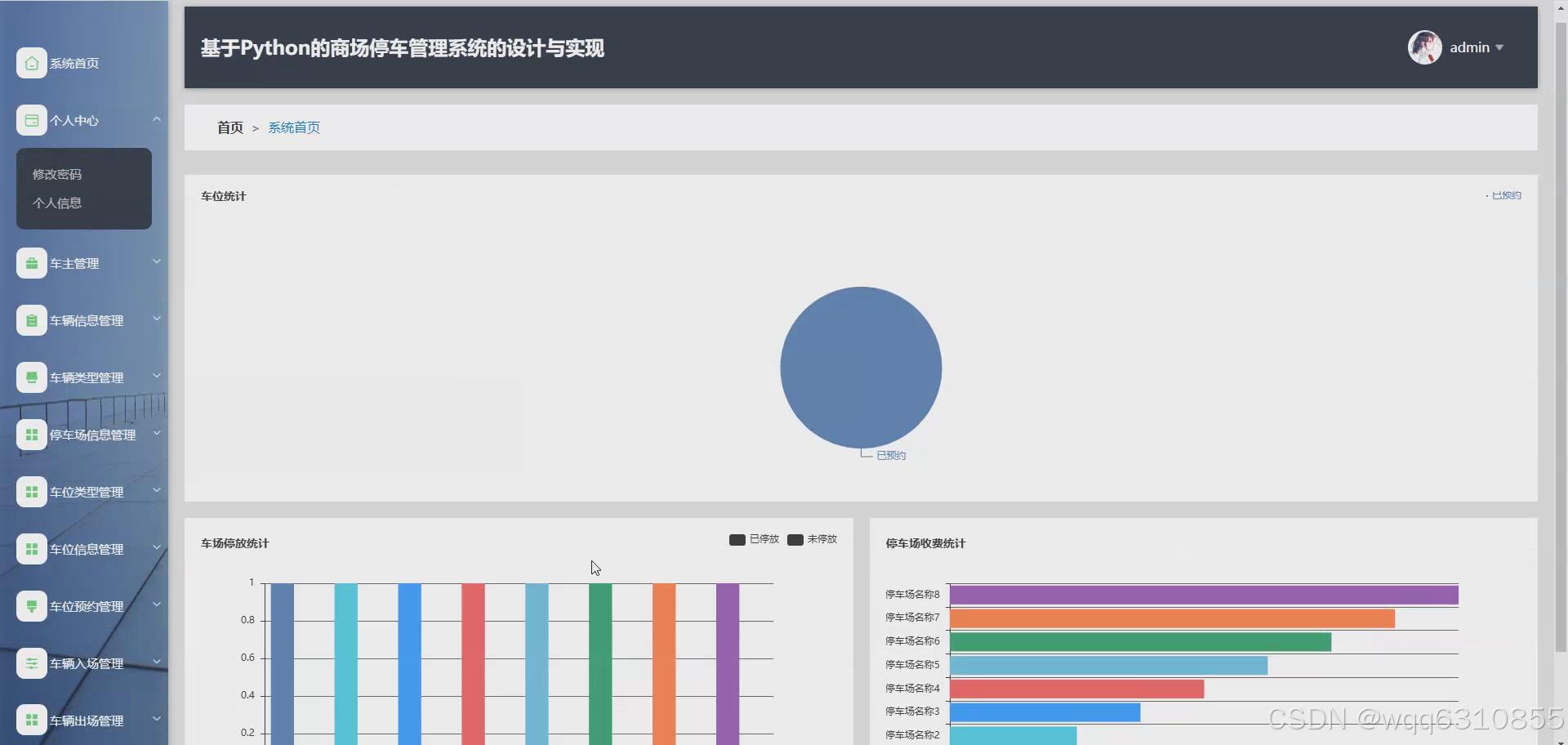The height and width of the screenshot is (745, 1568).
Task: Click the 车辆类型管理 icon
Action: click(x=31, y=377)
